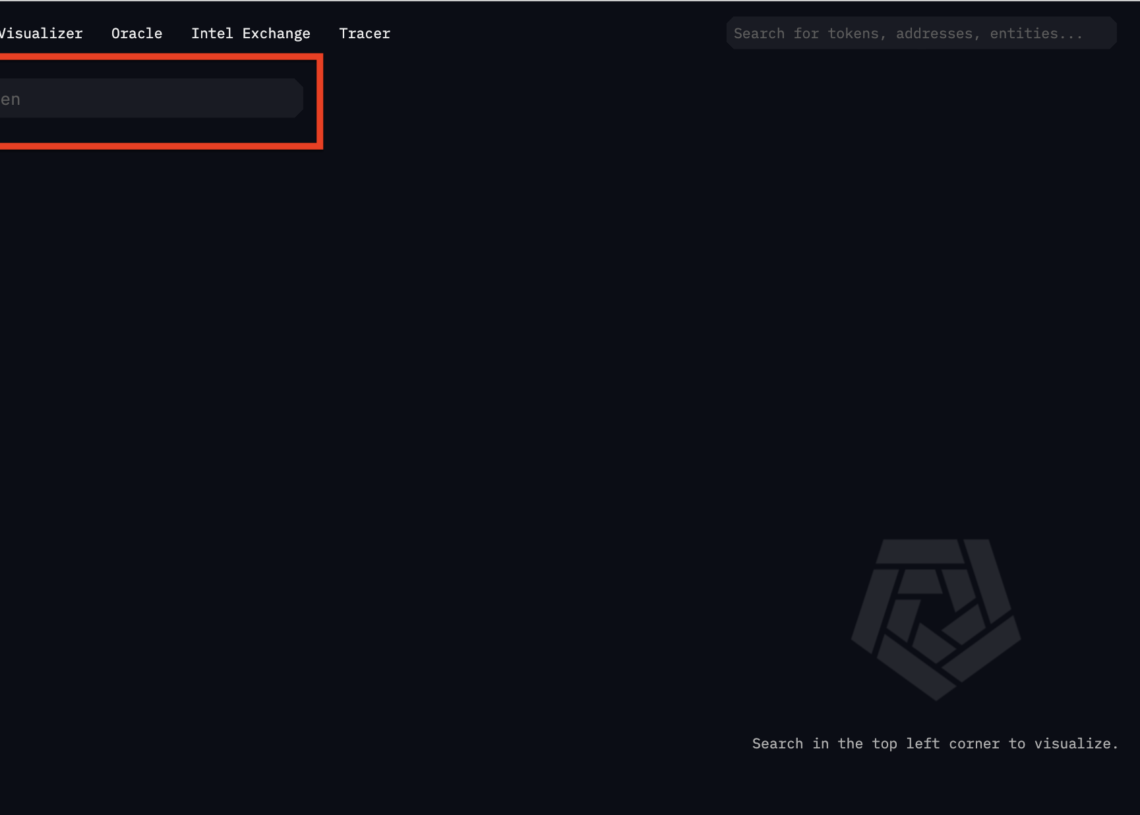The image size is (1140, 815).
Task: Switch to the Oracle tab
Action: [x=137, y=33]
